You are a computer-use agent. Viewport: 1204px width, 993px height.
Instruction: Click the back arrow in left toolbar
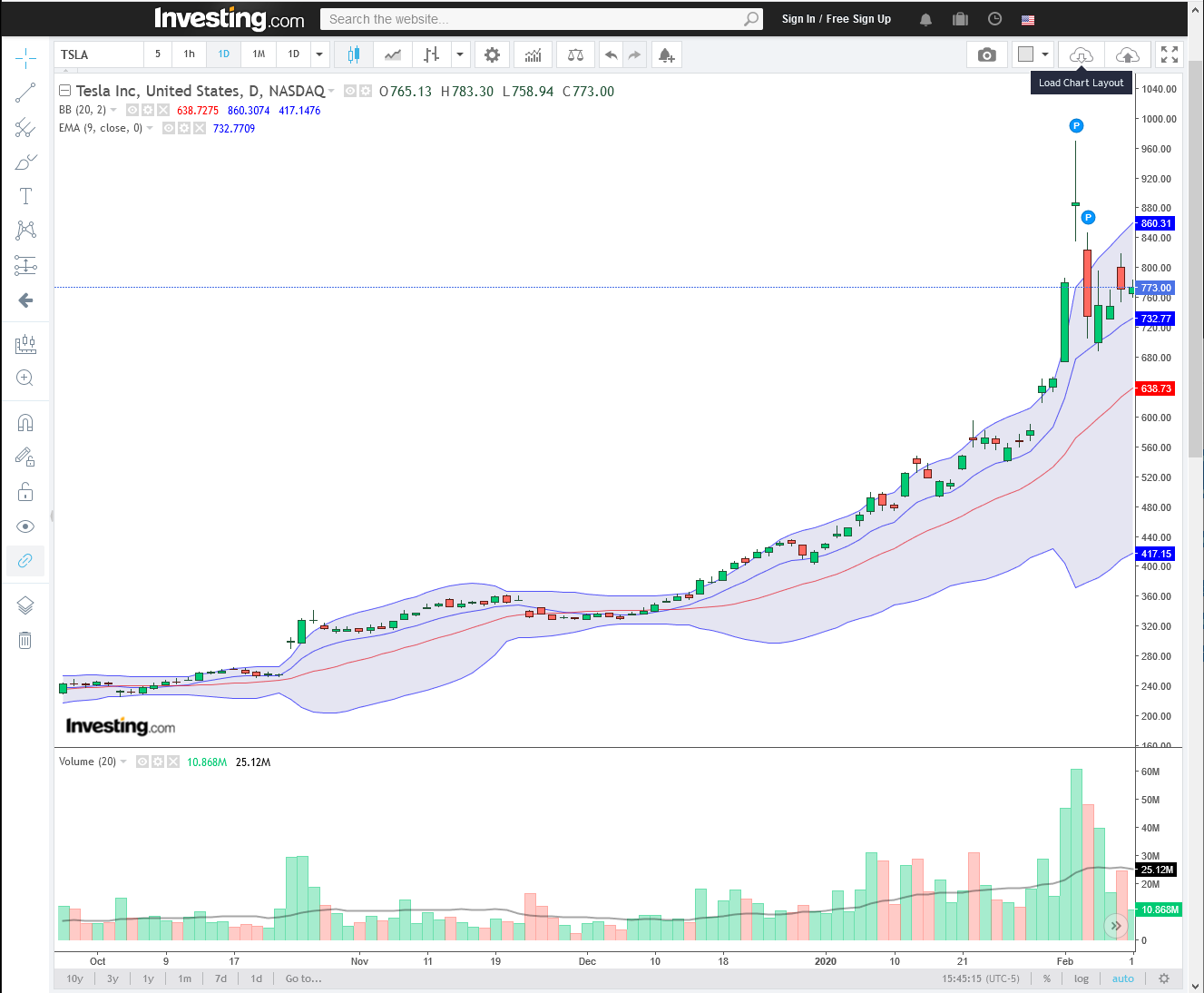25,300
